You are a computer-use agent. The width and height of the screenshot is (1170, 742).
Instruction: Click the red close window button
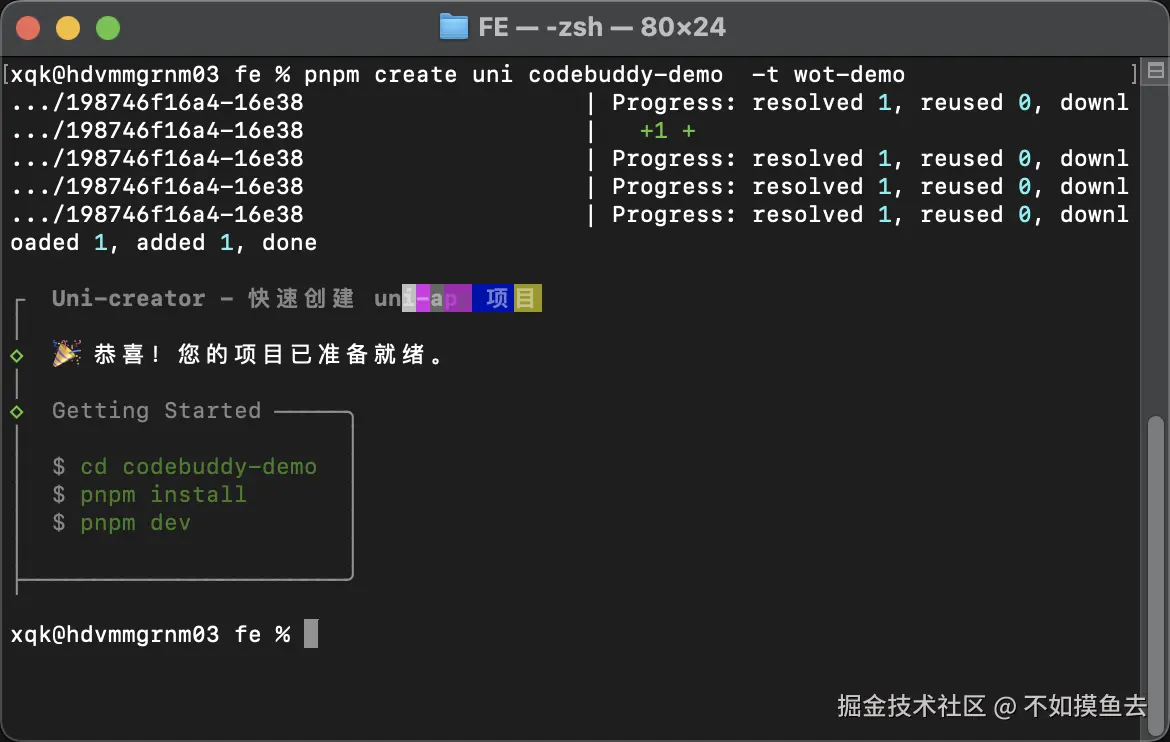click(x=28, y=28)
